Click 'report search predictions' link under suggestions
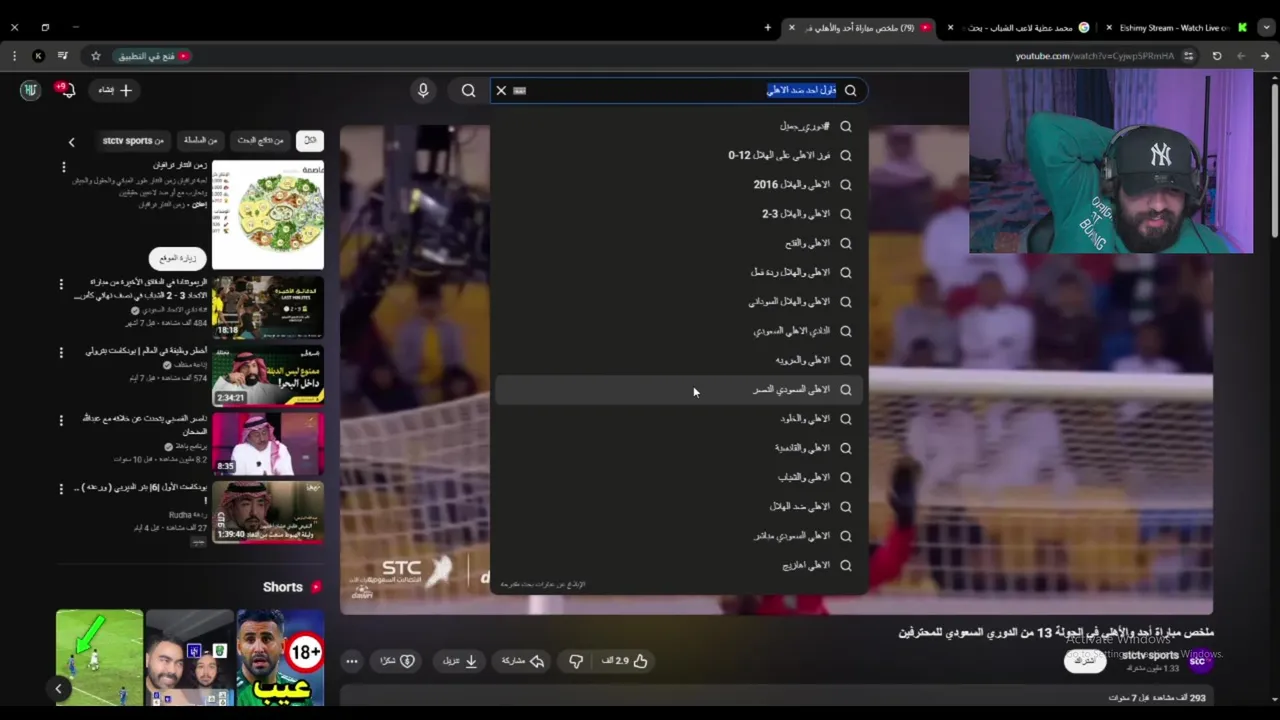1280x720 pixels. point(543,584)
